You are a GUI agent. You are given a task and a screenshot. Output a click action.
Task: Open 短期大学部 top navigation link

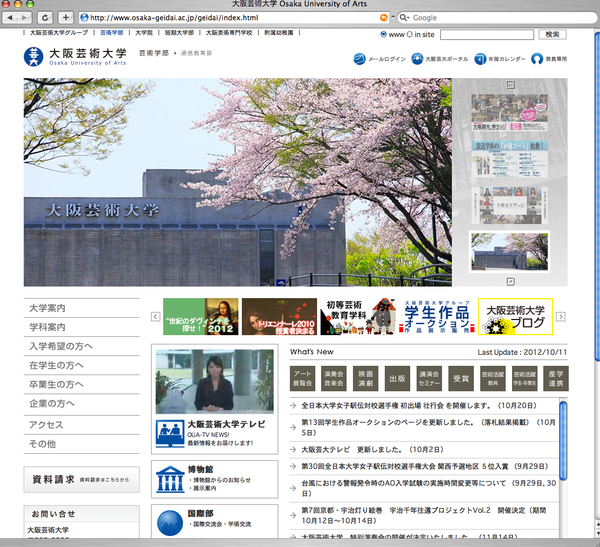(x=179, y=33)
